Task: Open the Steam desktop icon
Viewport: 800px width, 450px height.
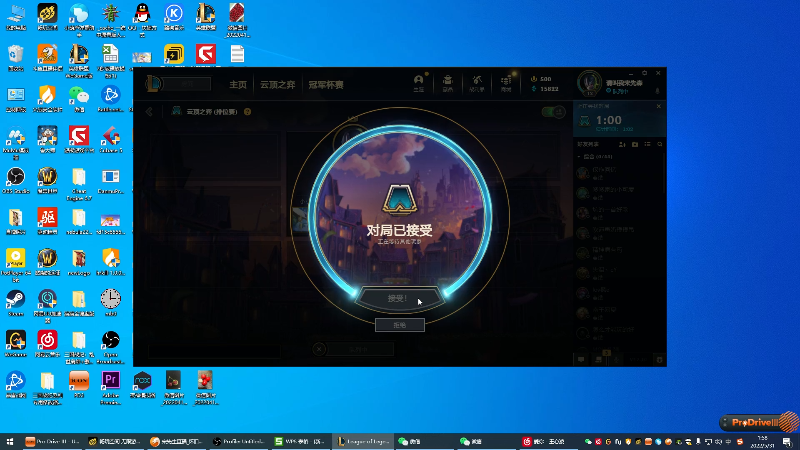Action: click(16, 303)
